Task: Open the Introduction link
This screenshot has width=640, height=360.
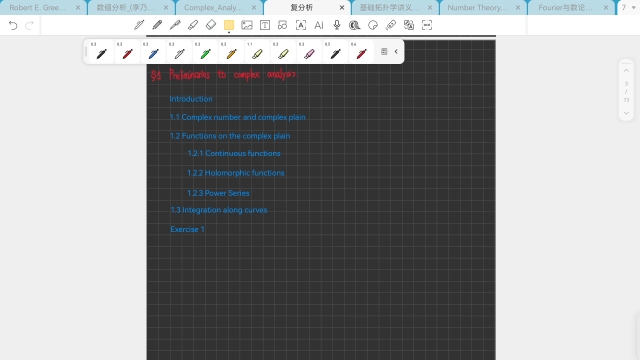Action: (191, 99)
